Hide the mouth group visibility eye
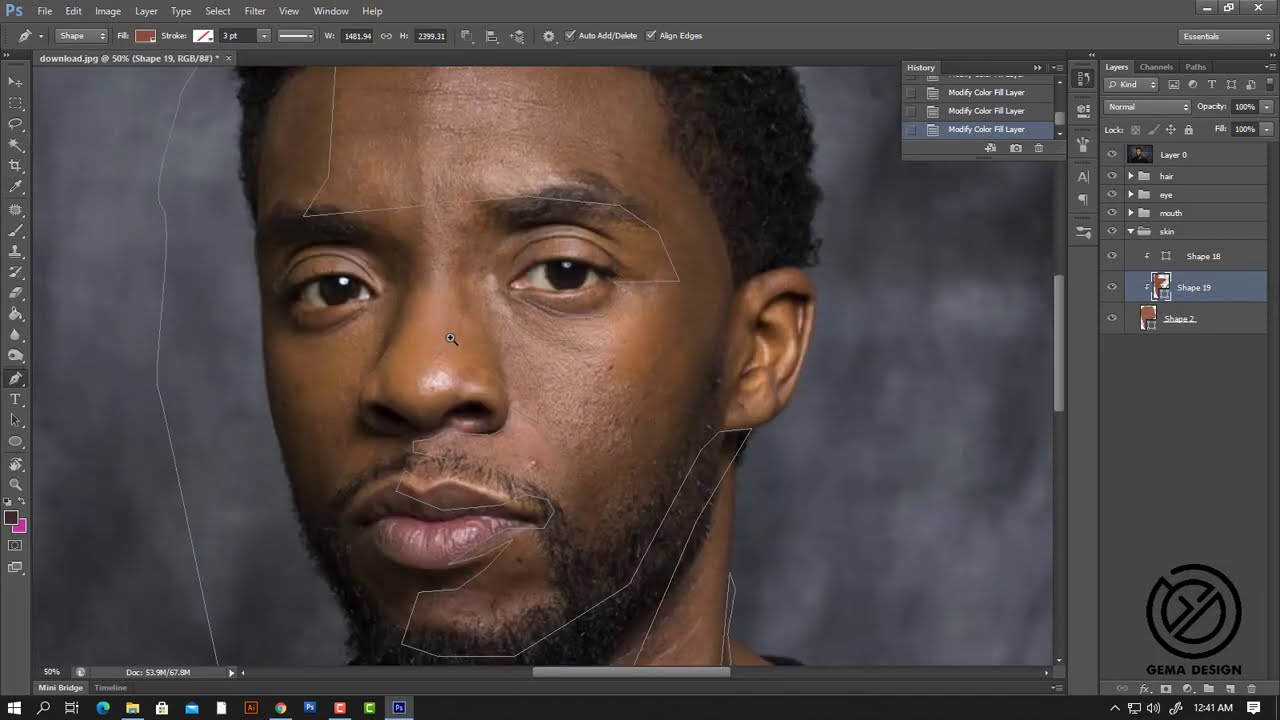The height and width of the screenshot is (720, 1280). pos(1112,213)
